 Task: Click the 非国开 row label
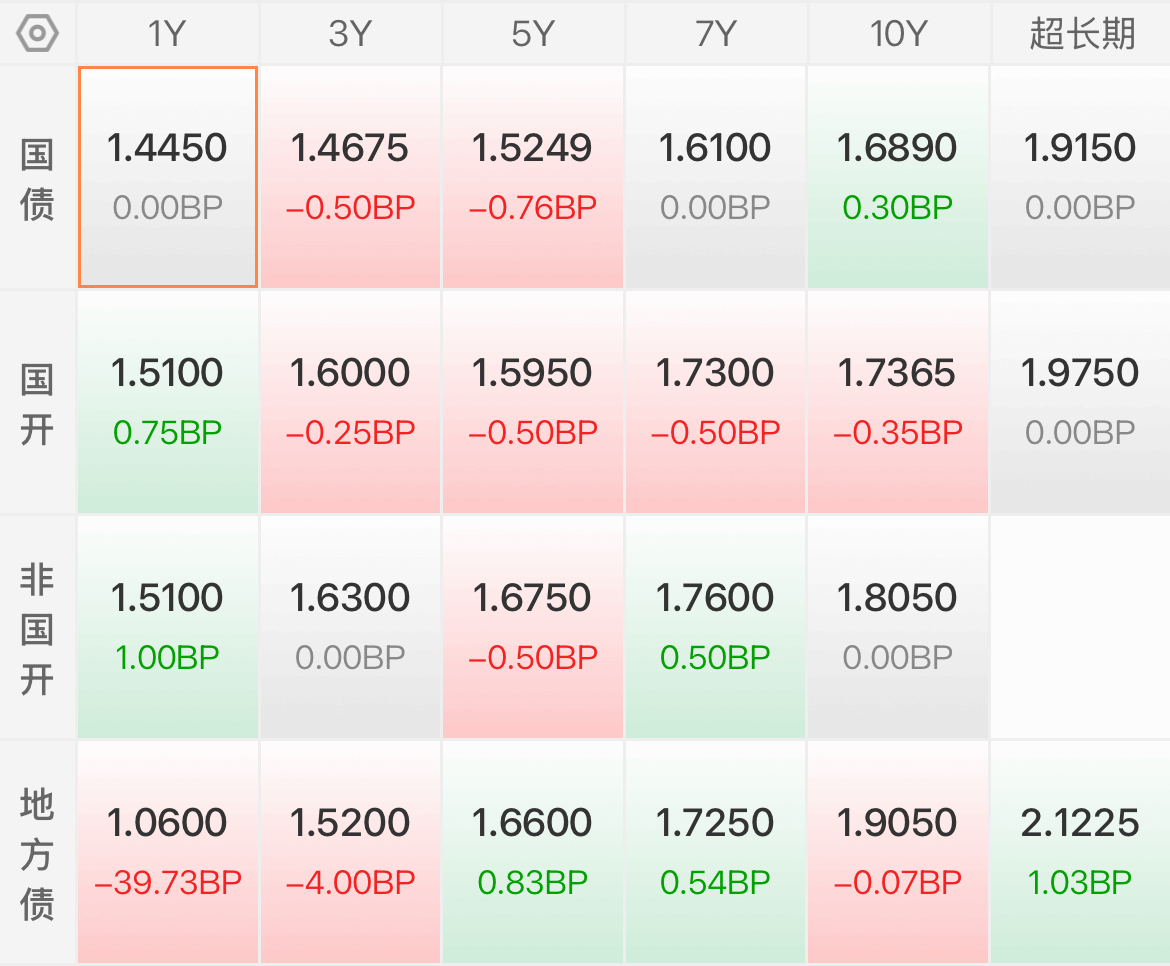[x=37, y=629]
